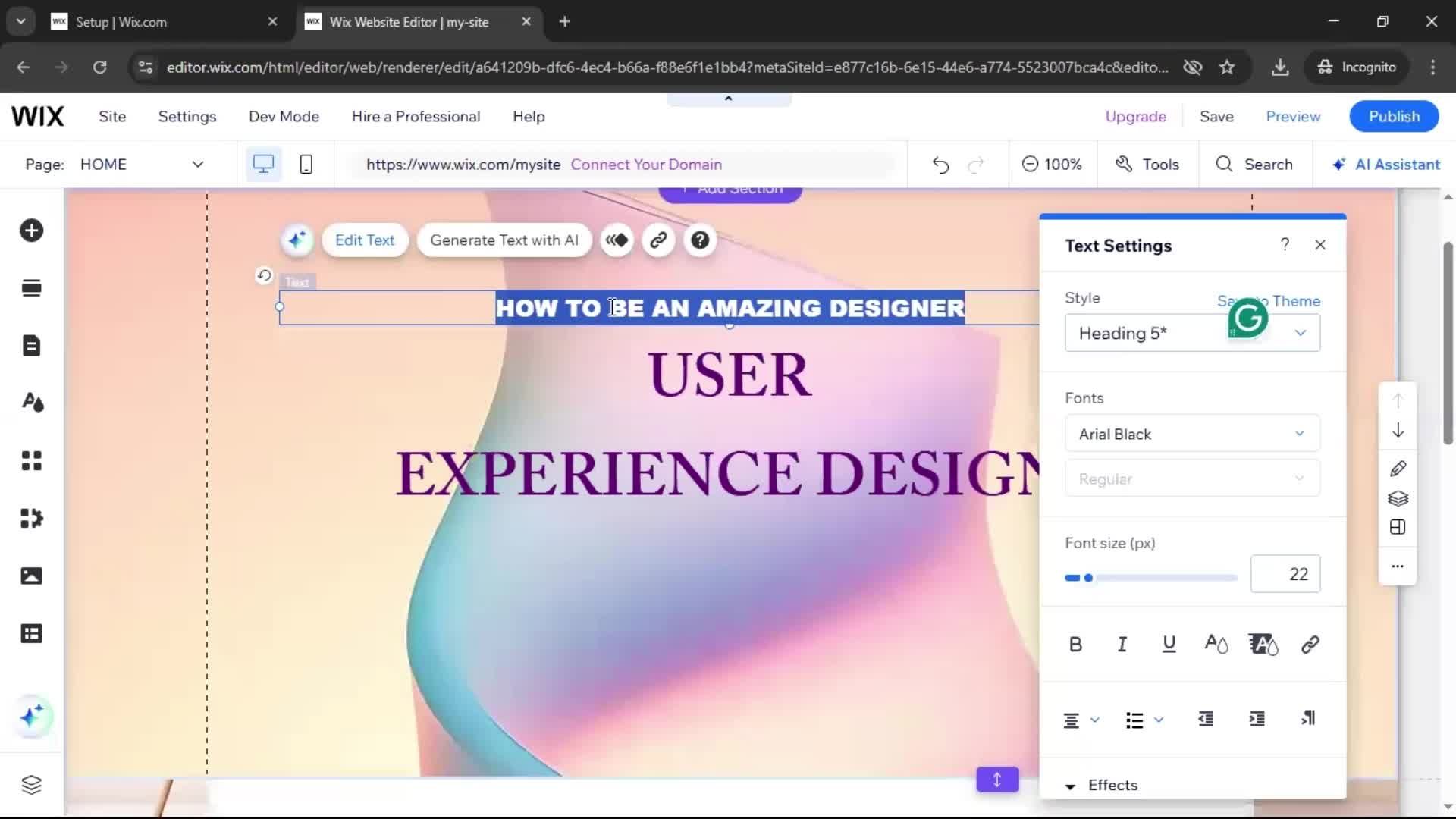Click the layout grid icon in right toolbar
The height and width of the screenshot is (819, 1456).
pyautogui.click(x=1398, y=528)
